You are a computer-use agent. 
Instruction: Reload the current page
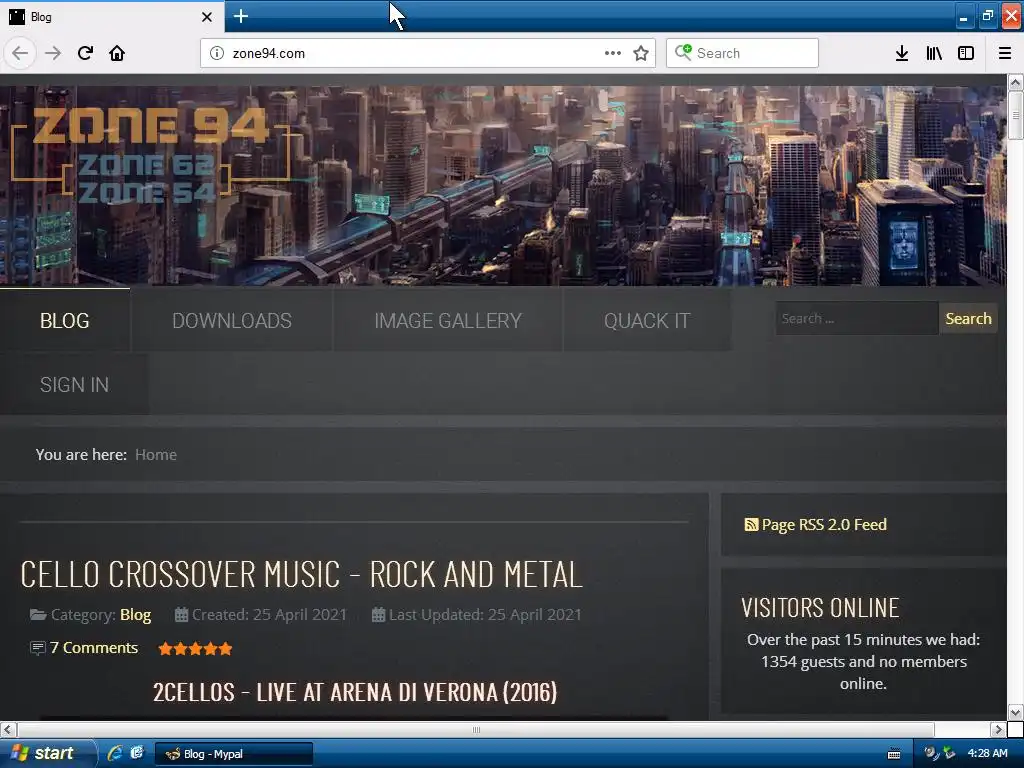click(x=85, y=53)
